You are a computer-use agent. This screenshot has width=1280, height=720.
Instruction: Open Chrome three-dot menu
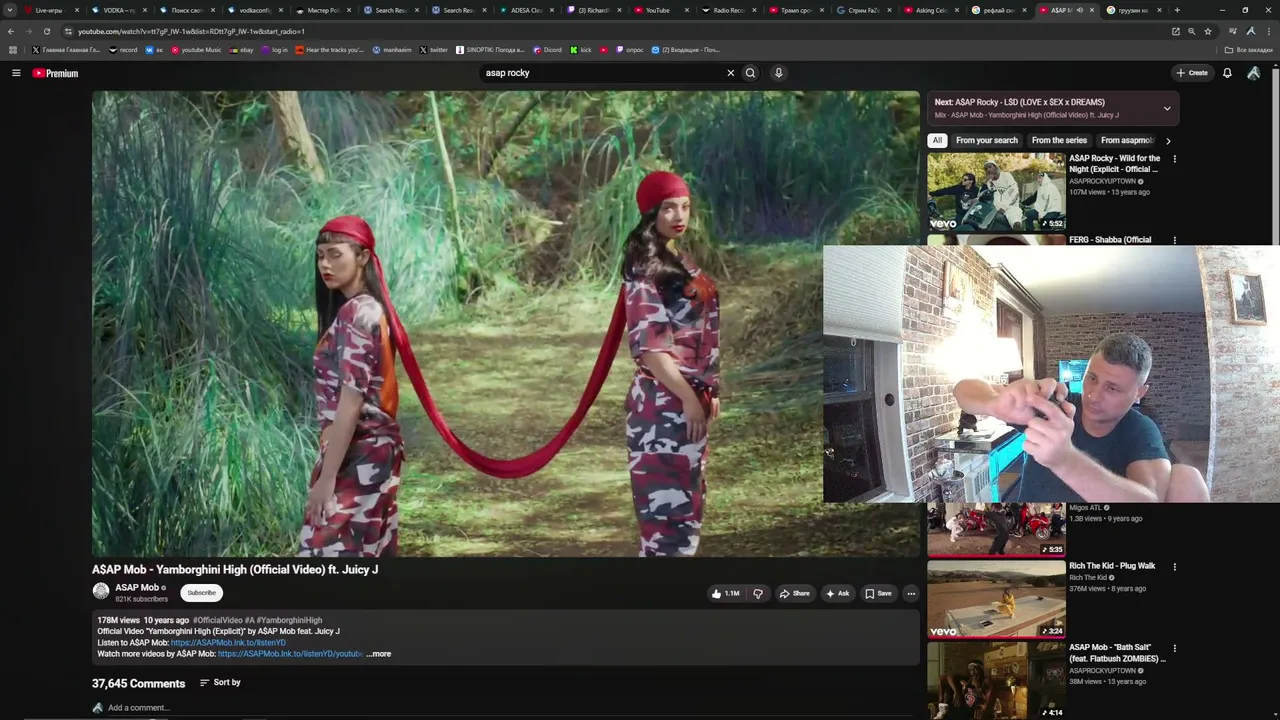tap(1267, 31)
